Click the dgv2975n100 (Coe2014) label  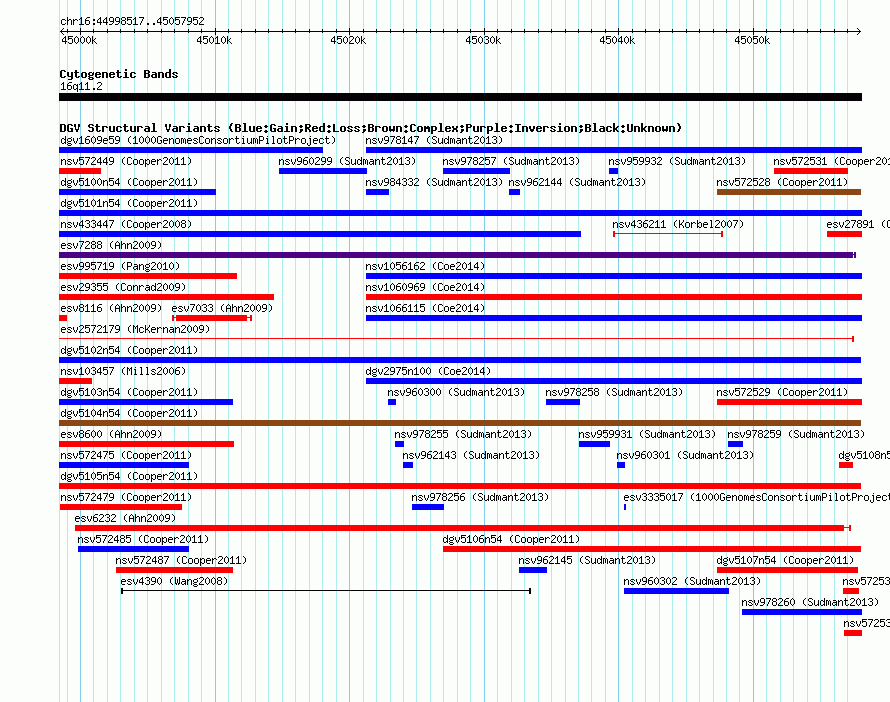tap(428, 371)
